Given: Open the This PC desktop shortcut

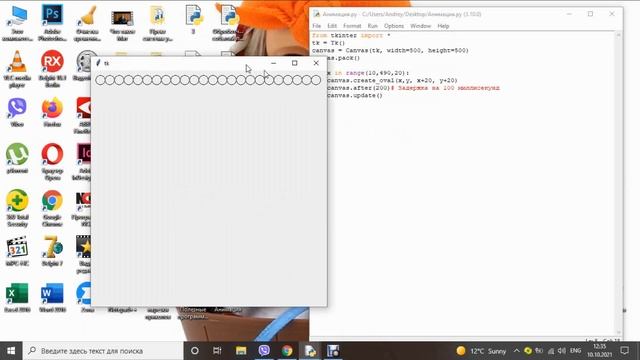Looking at the screenshot, I should point(17,22).
